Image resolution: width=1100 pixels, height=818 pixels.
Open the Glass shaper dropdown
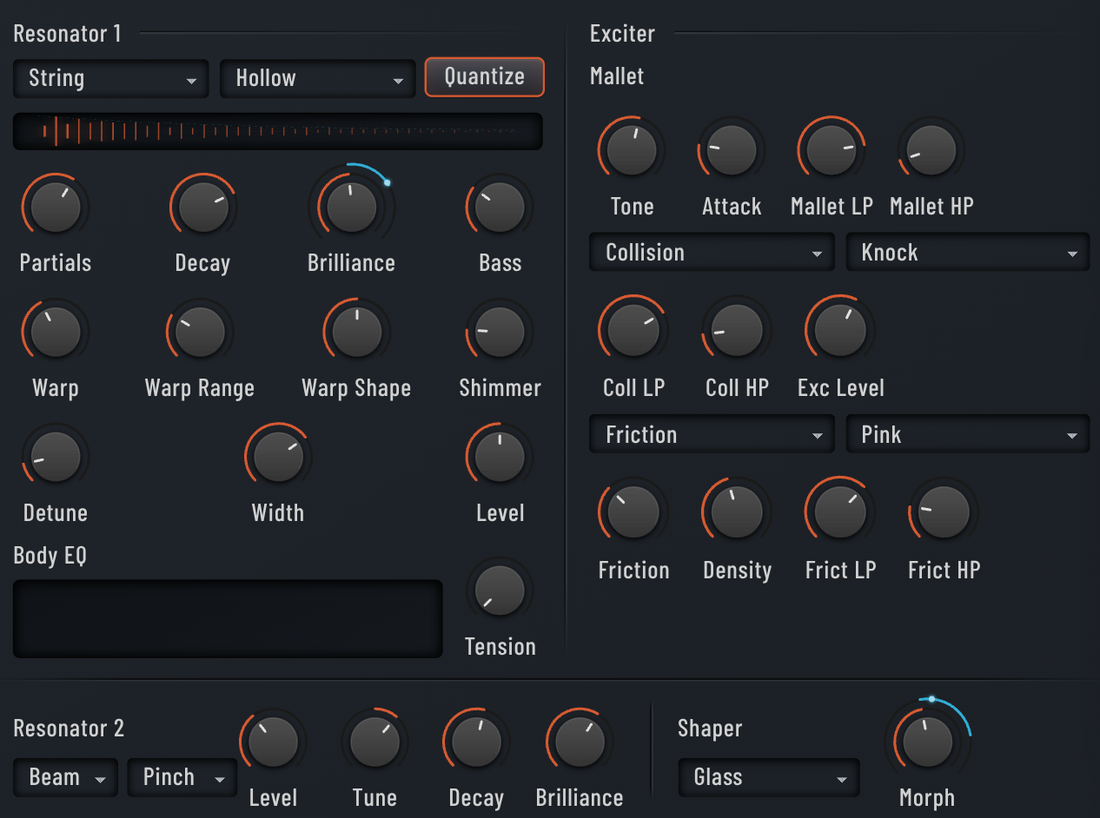point(768,777)
